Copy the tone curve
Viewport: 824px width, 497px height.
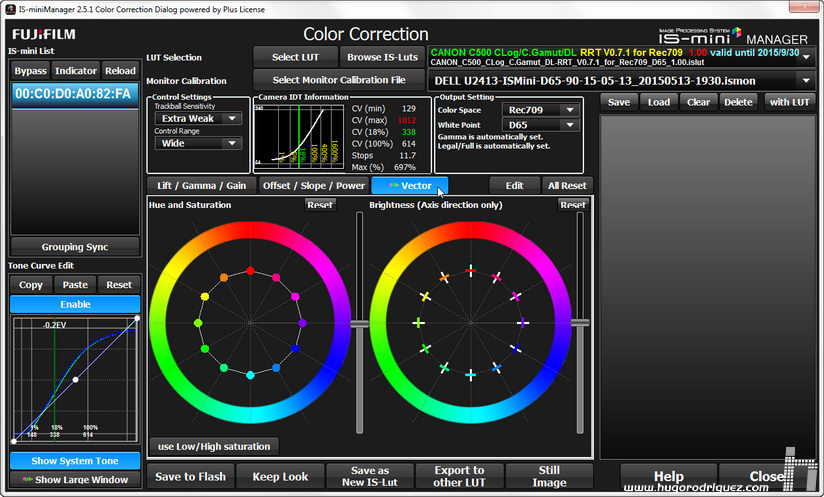pos(30,285)
